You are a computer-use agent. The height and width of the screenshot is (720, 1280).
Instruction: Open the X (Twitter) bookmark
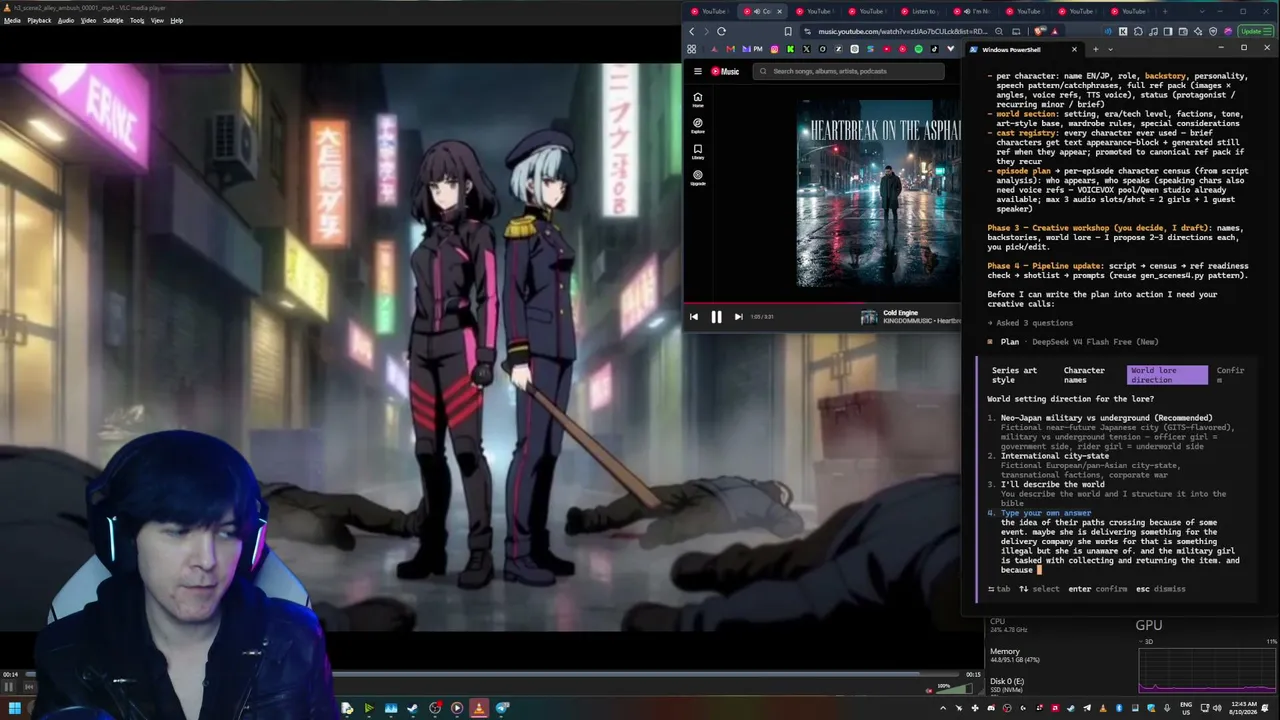click(x=806, y=49)
